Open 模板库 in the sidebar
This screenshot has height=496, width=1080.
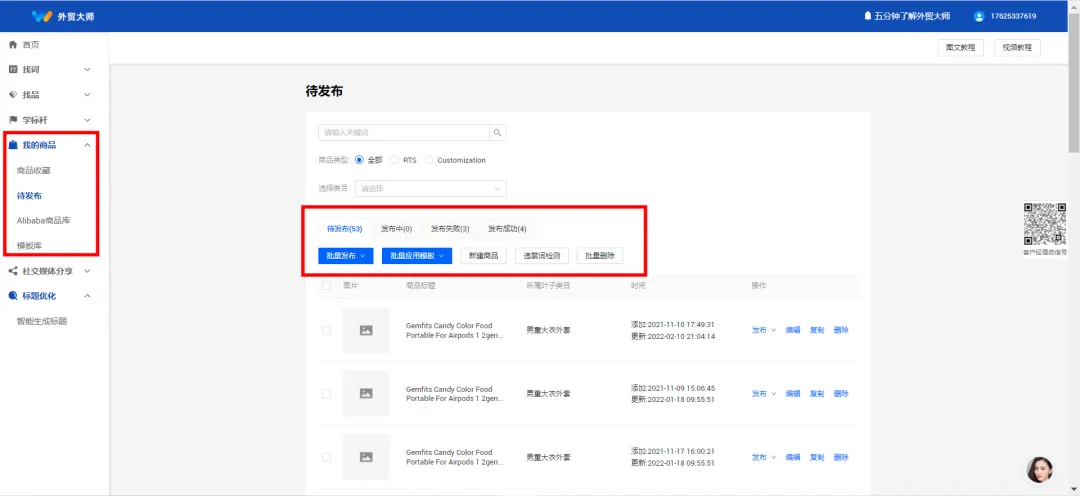tap(30, 245)
